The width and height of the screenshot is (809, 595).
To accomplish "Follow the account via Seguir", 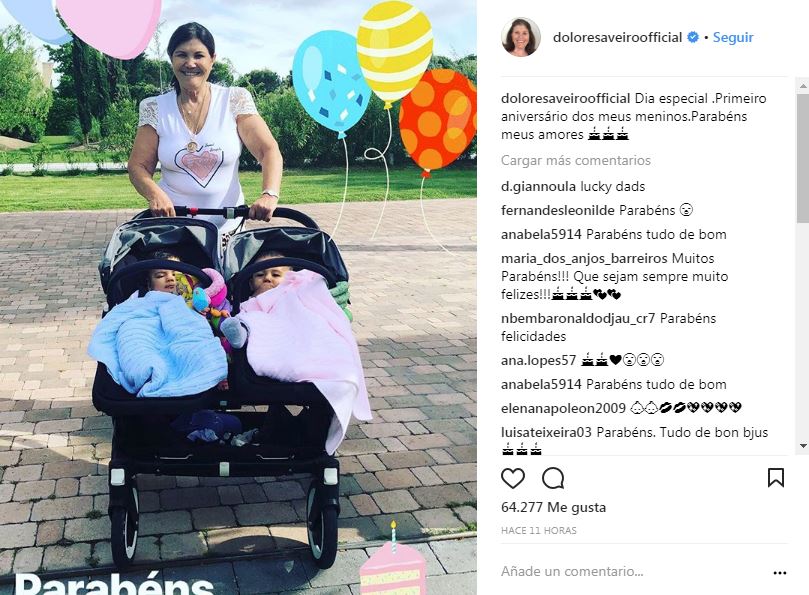I will (x=733, y=37).
